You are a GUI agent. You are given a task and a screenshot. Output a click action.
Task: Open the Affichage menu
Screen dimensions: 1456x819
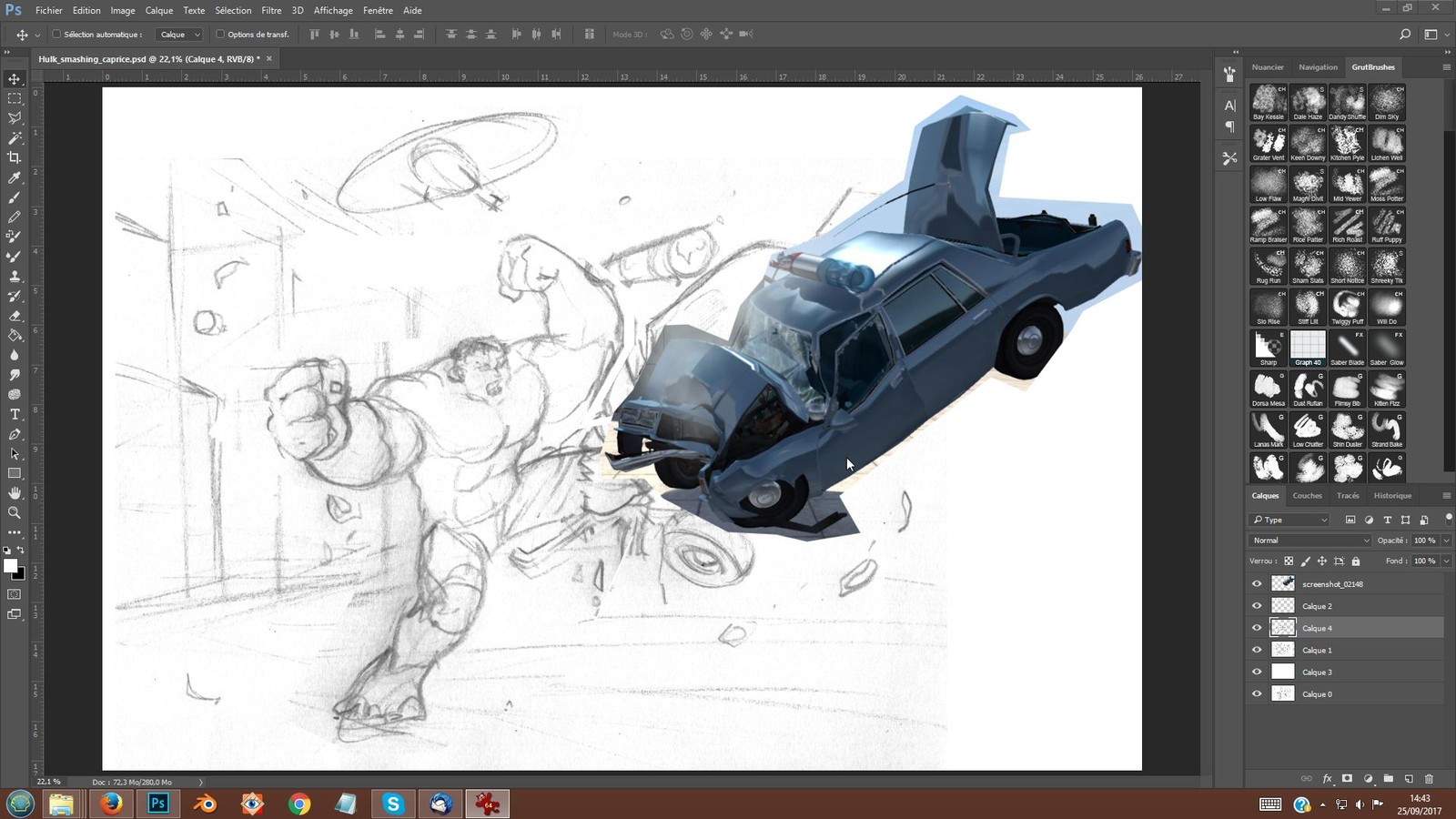333,10
